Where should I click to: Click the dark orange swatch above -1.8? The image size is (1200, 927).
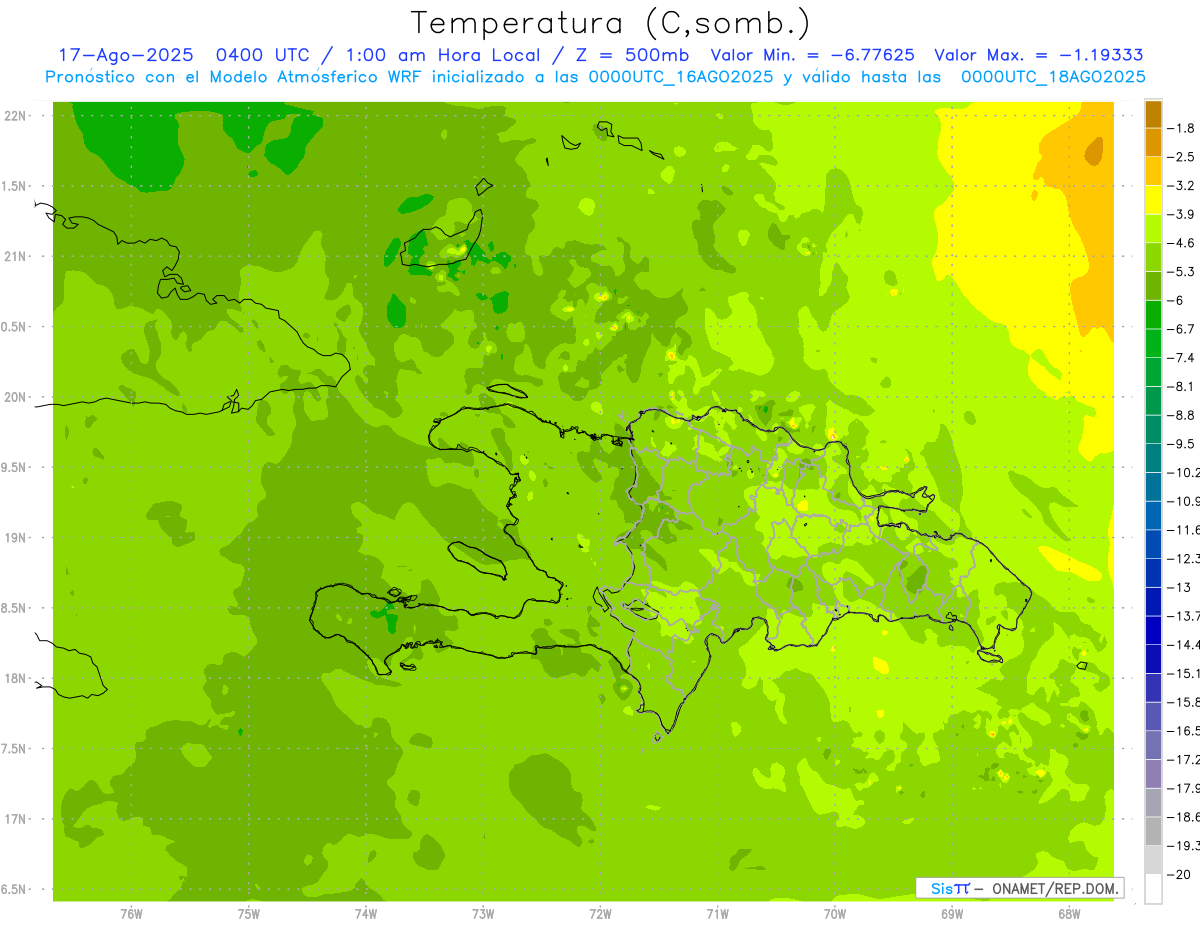[x=1153, y=114]
